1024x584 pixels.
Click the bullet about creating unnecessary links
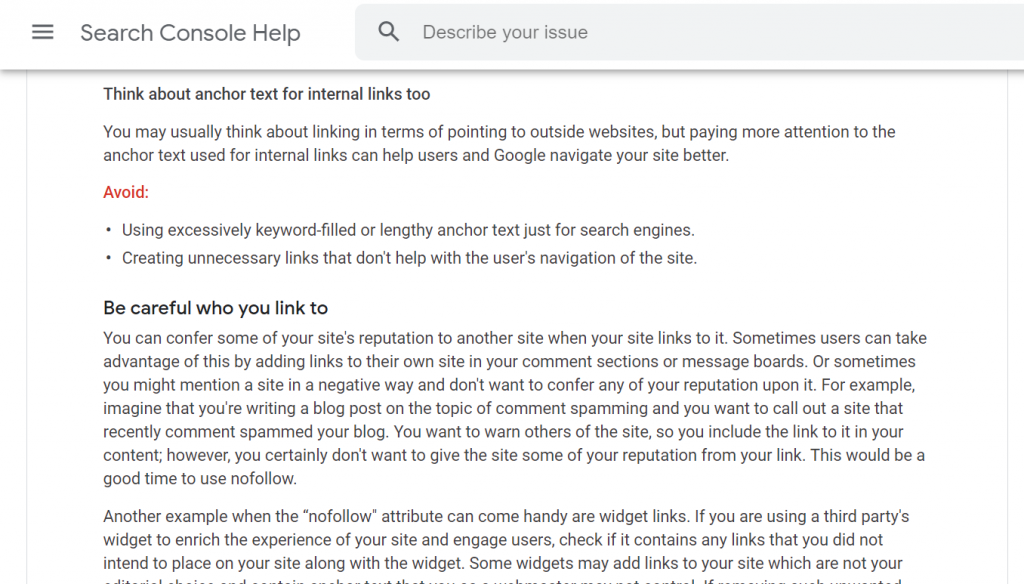pos(409,258)
